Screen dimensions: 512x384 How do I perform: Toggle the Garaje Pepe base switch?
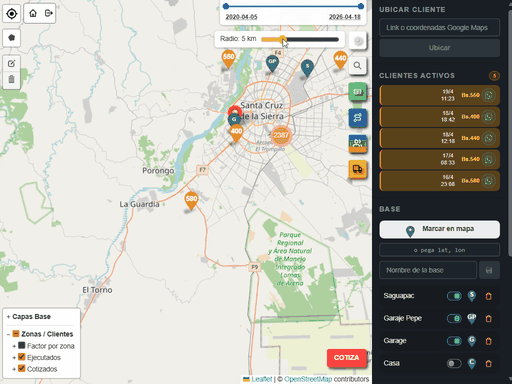click(454, 319)
